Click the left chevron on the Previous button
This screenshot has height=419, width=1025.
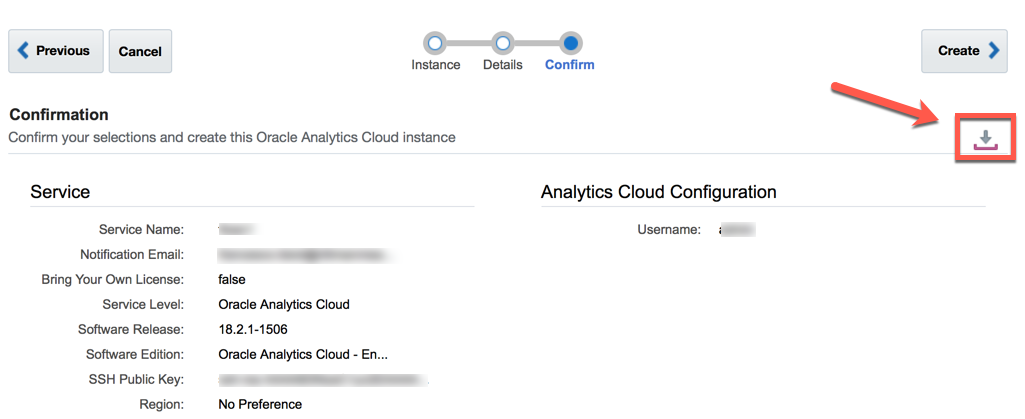[24, 50]
